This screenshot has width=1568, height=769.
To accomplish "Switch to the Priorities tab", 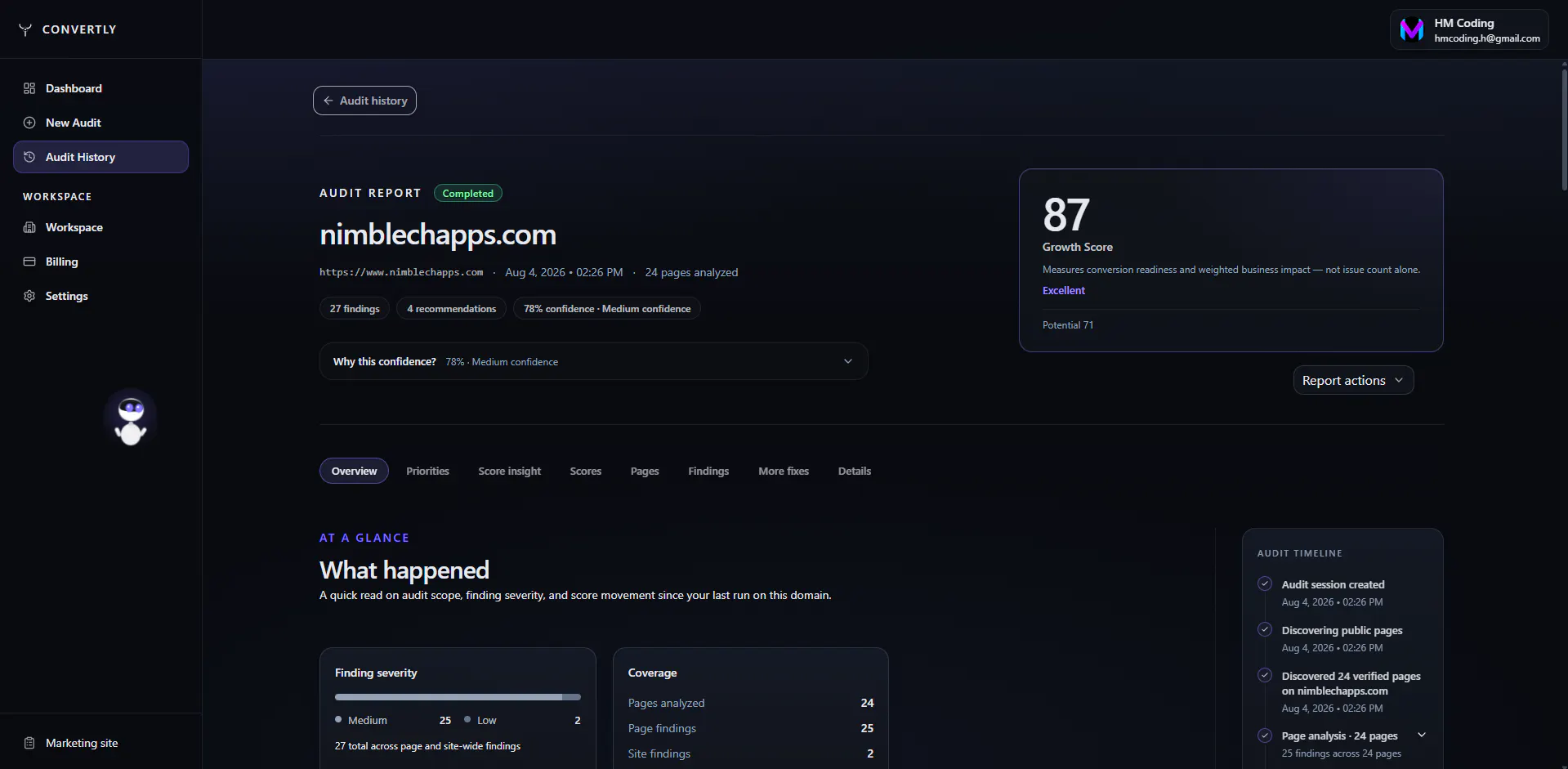I will [427, 471].
